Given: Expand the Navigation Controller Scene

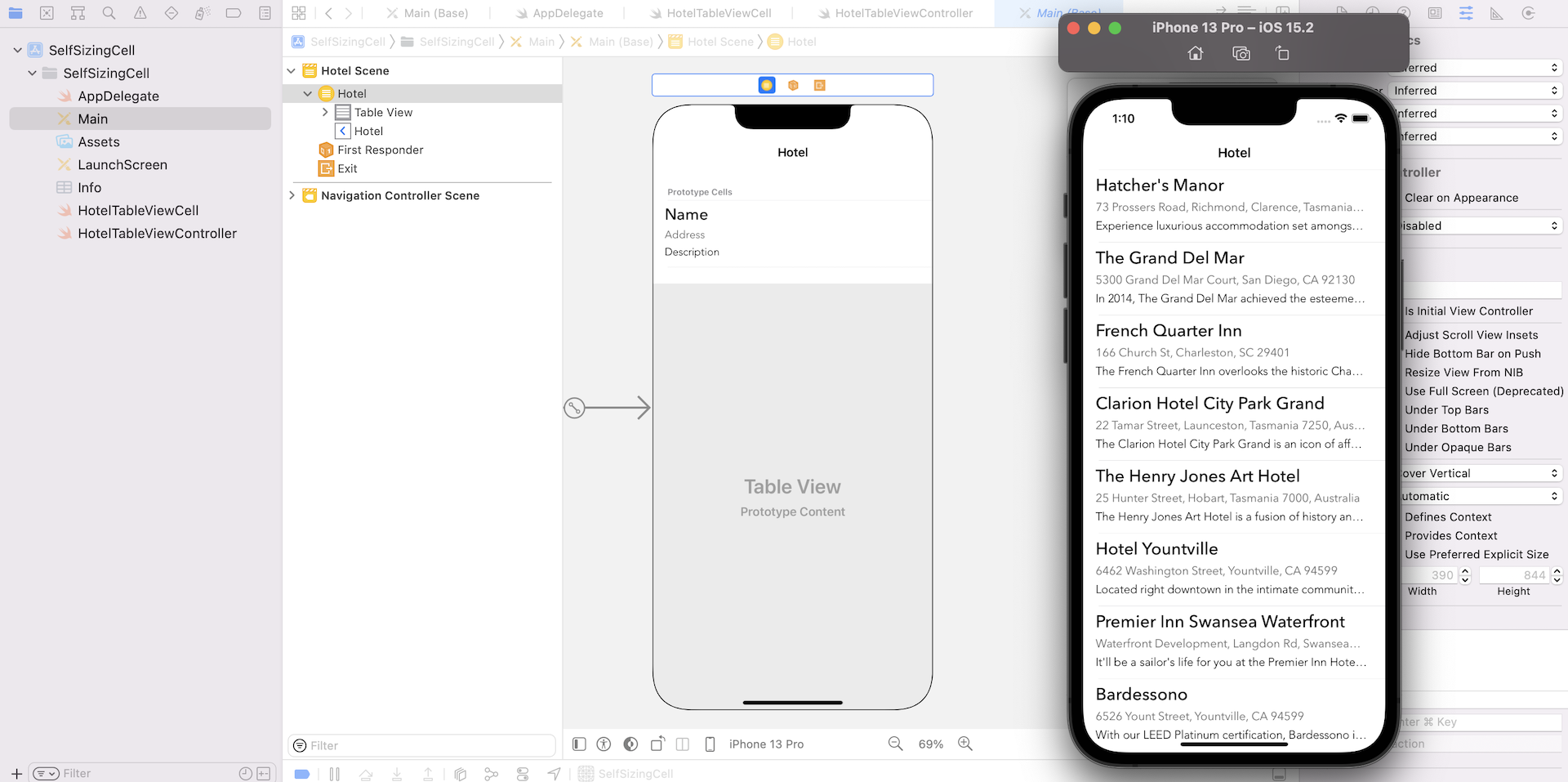Looking at the screenshot, I should [x=292, y=195].
